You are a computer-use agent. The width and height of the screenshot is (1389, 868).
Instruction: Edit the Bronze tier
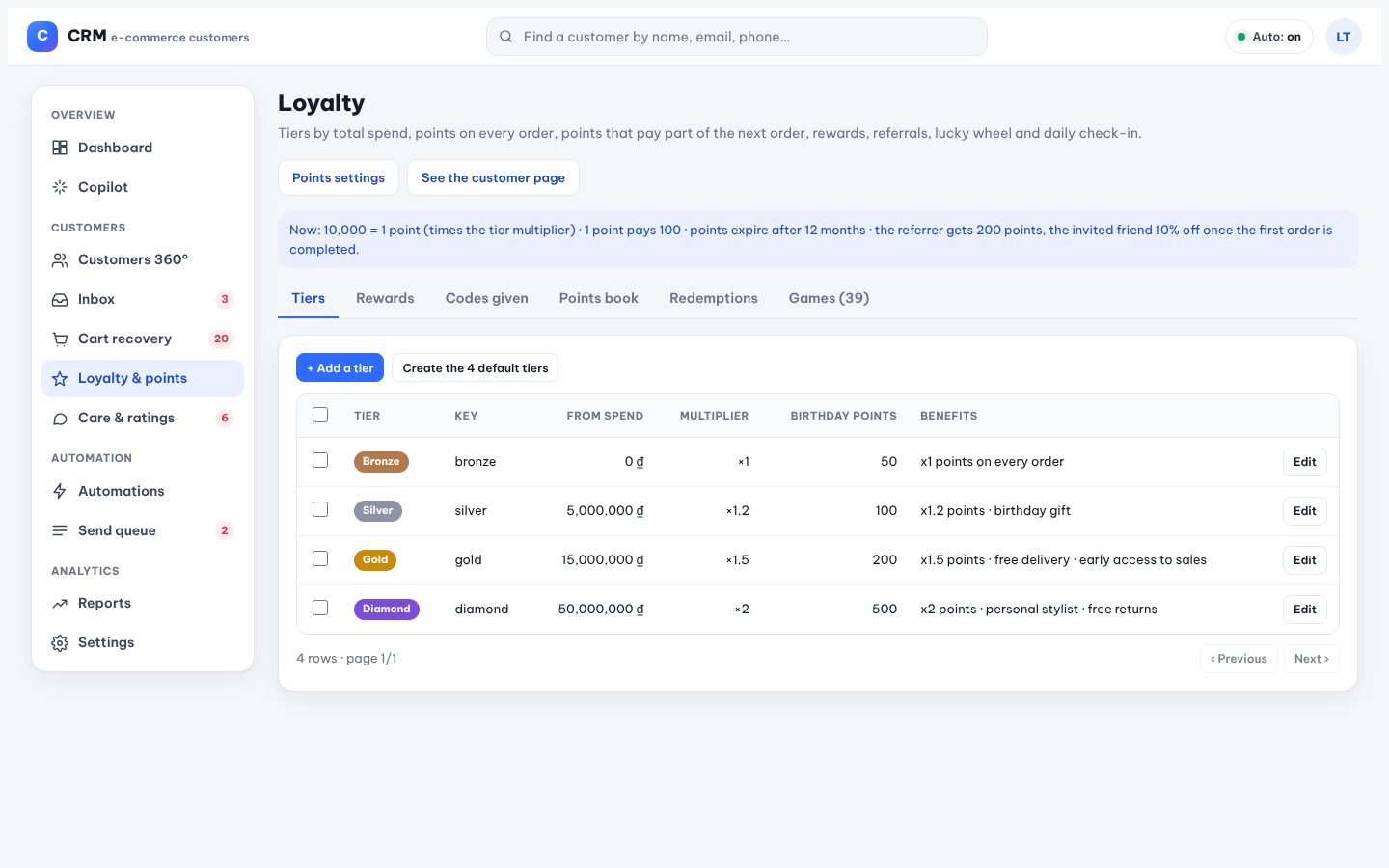[1305, 462]
